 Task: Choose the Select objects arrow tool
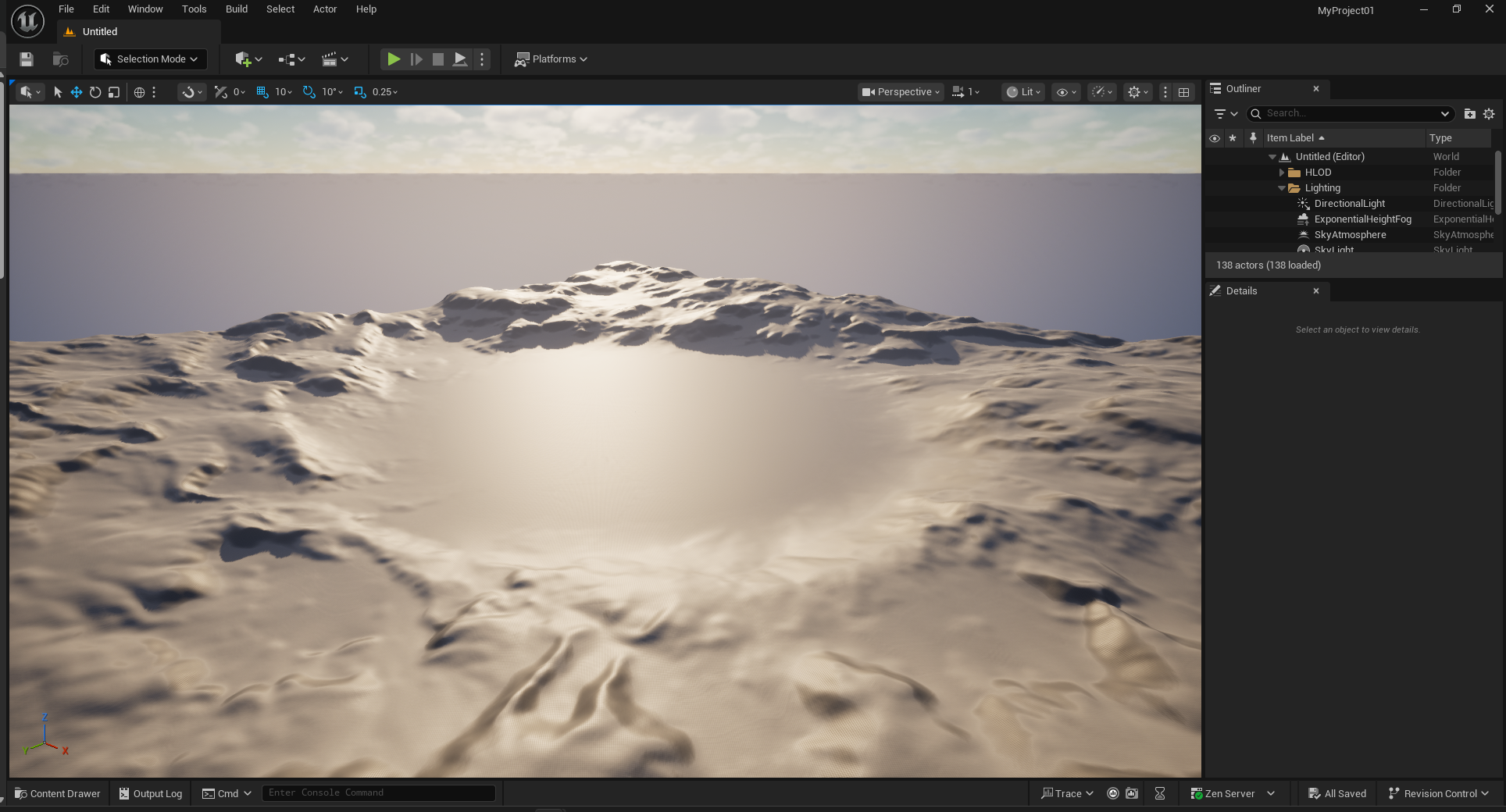pyautogui.click(x=58, y=92)
